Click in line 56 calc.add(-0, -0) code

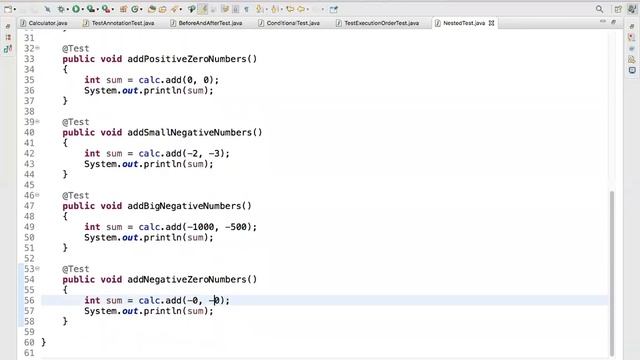(184, 300)
